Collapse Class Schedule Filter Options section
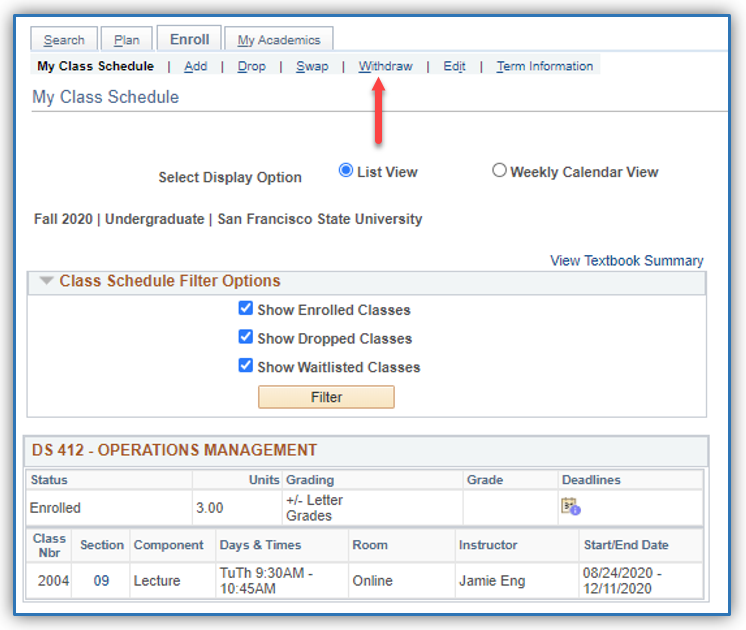 click(46, 281)
